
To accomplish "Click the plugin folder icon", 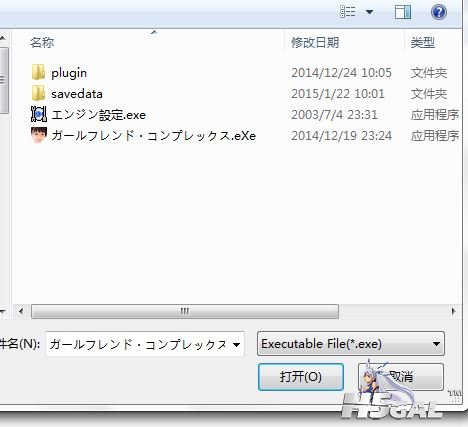I will click(x=38, y=73).
